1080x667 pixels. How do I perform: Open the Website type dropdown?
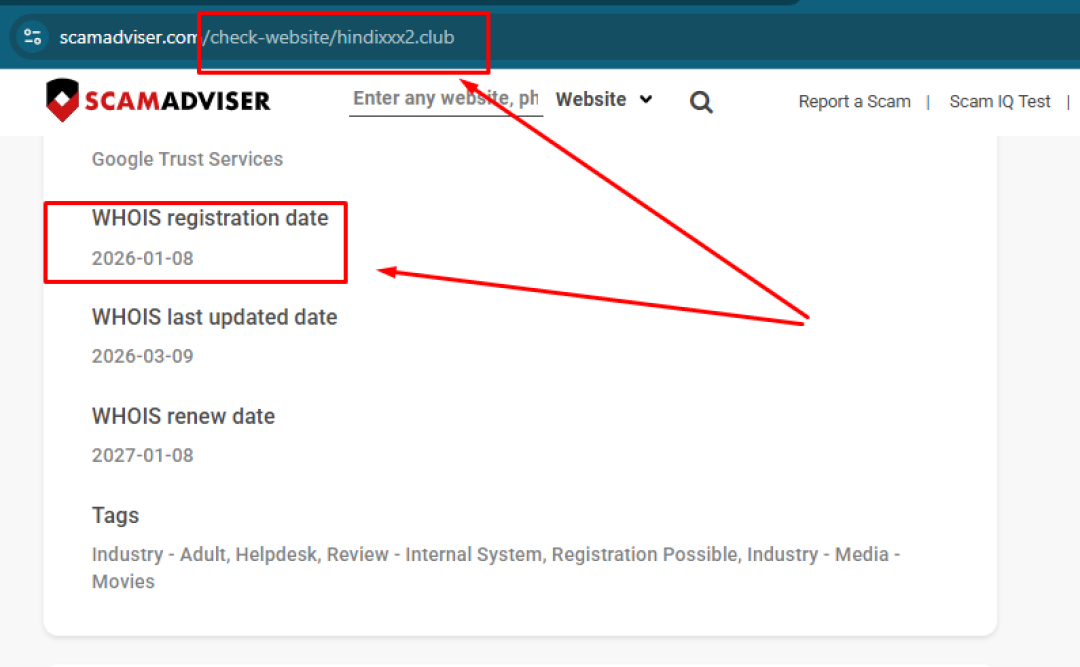(x=604, y=99)
